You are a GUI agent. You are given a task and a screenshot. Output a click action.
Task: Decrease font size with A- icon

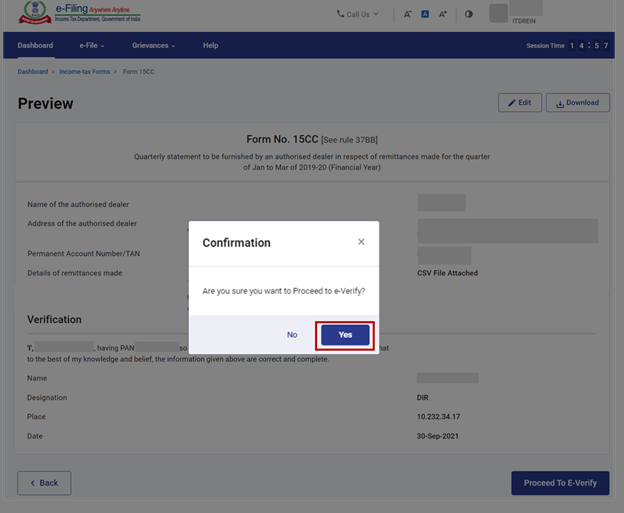(407, 15)
